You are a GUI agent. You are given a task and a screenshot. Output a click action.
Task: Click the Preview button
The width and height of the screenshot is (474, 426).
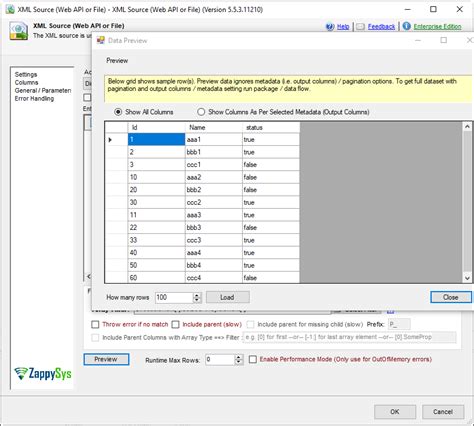coord(106,359)
